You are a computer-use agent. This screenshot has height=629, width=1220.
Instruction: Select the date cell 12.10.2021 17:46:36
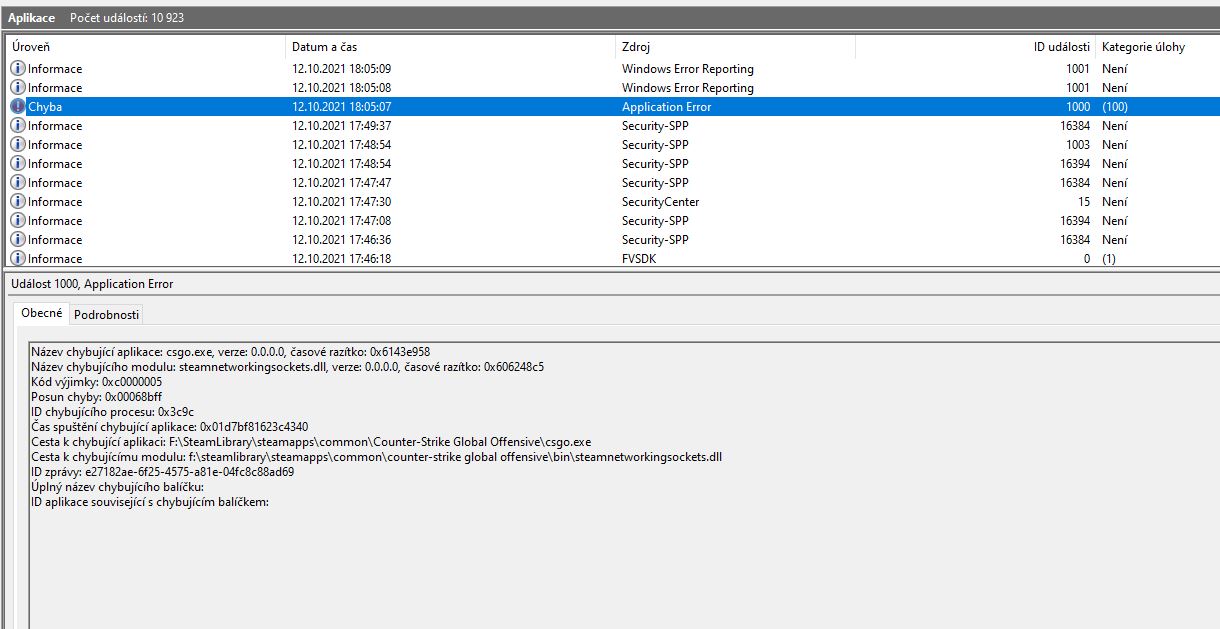341,240
